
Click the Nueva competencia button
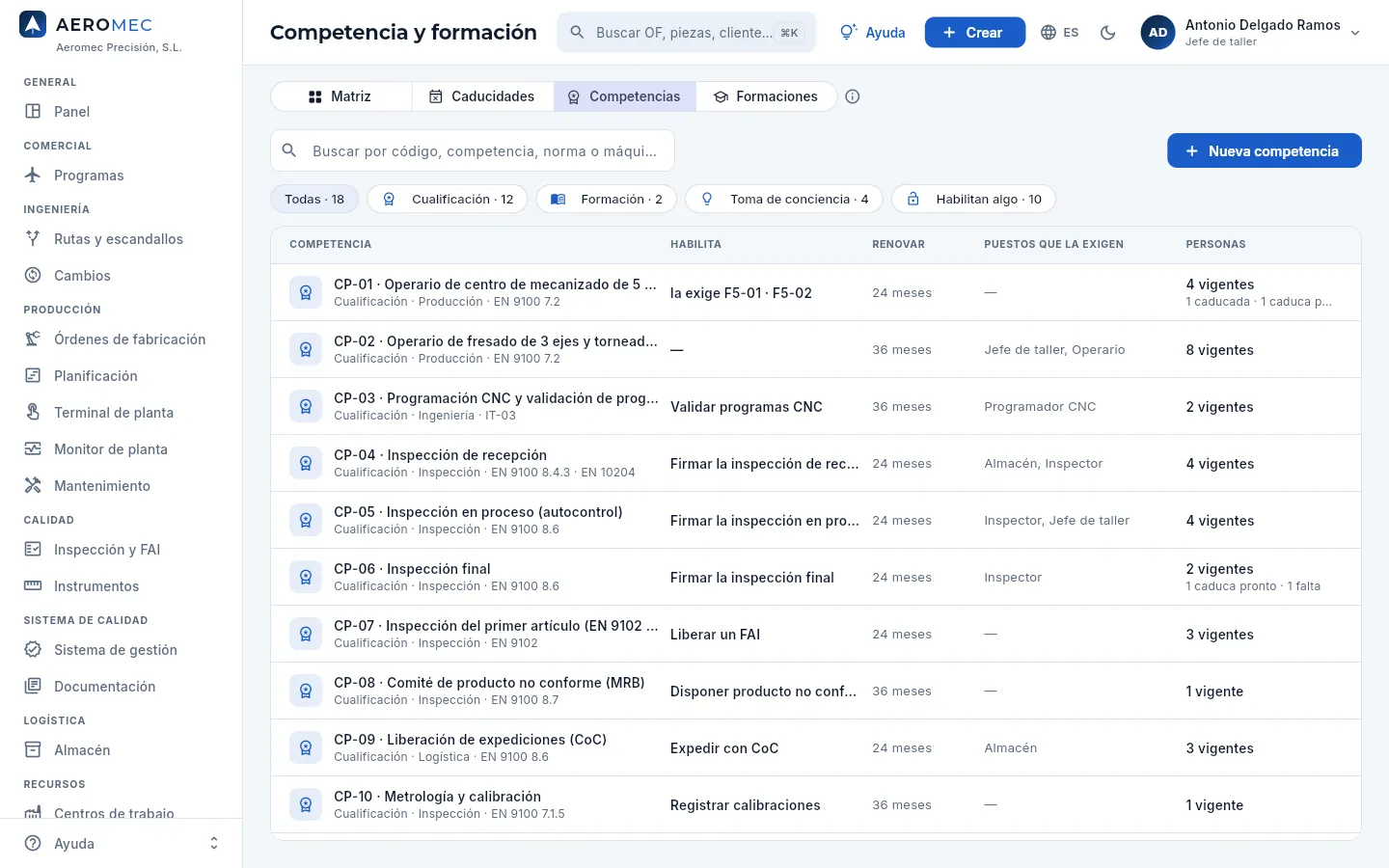(1264, 150)
